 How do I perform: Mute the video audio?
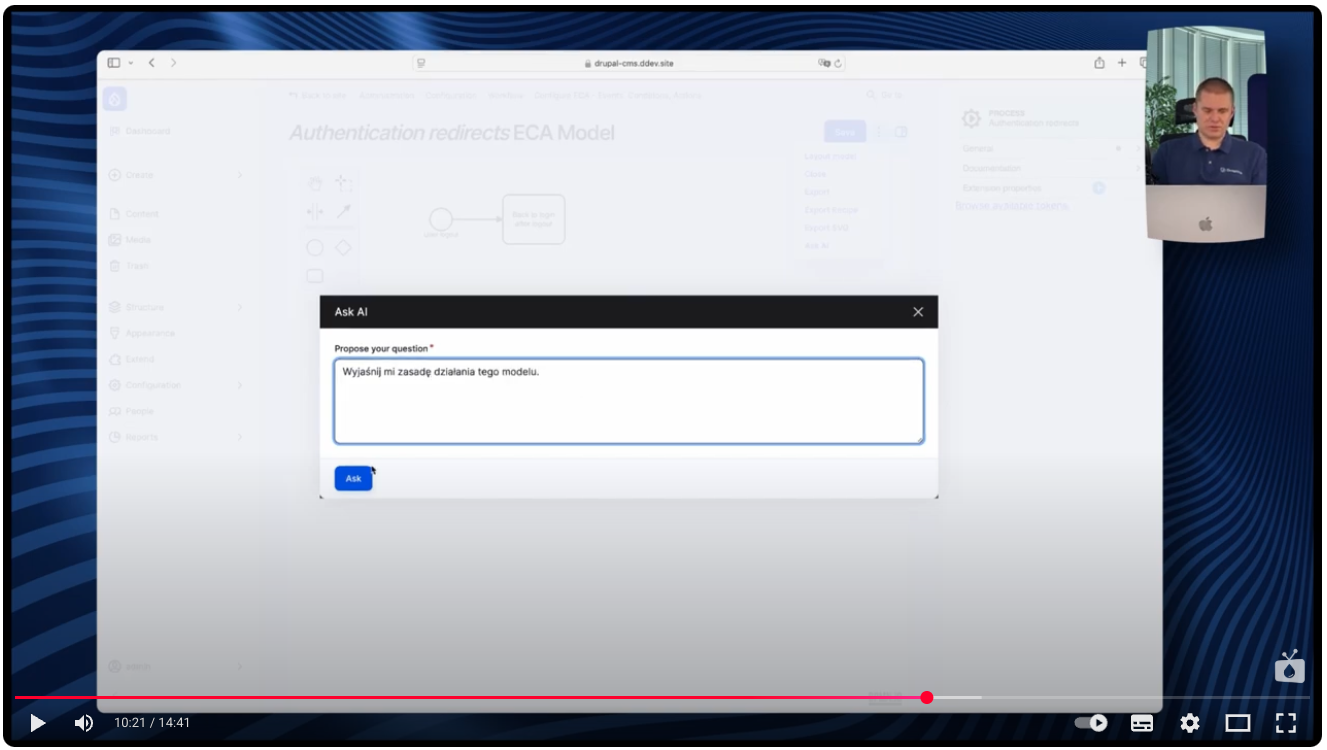(82, 722)
